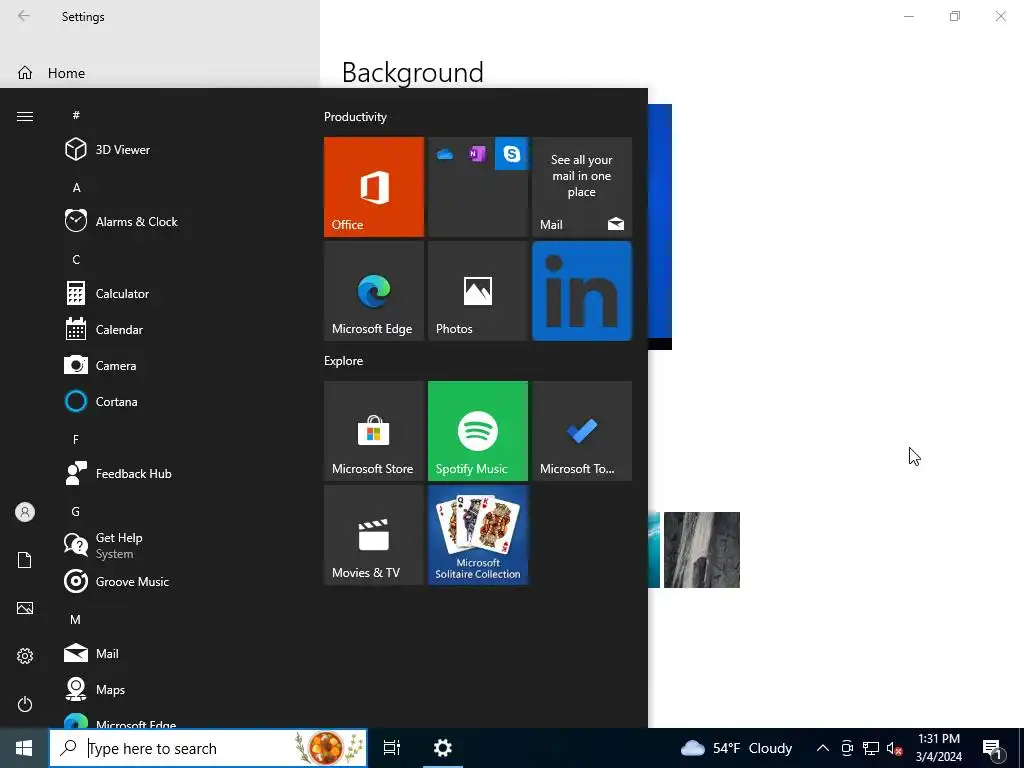Image resolution: width=1024 pixels, height=768 pixels.
Task: Open Microsoft Solitaire Collection tile
Action: [x=477, y=535]
